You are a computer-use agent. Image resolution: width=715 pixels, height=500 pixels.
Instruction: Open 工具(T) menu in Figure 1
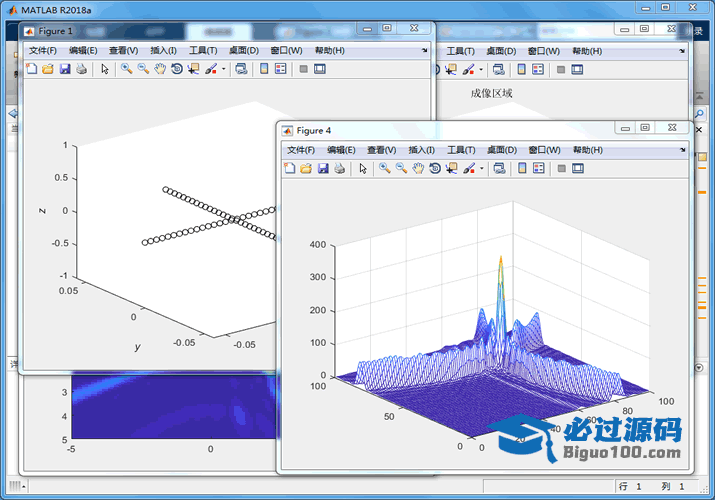click(203, 50)
